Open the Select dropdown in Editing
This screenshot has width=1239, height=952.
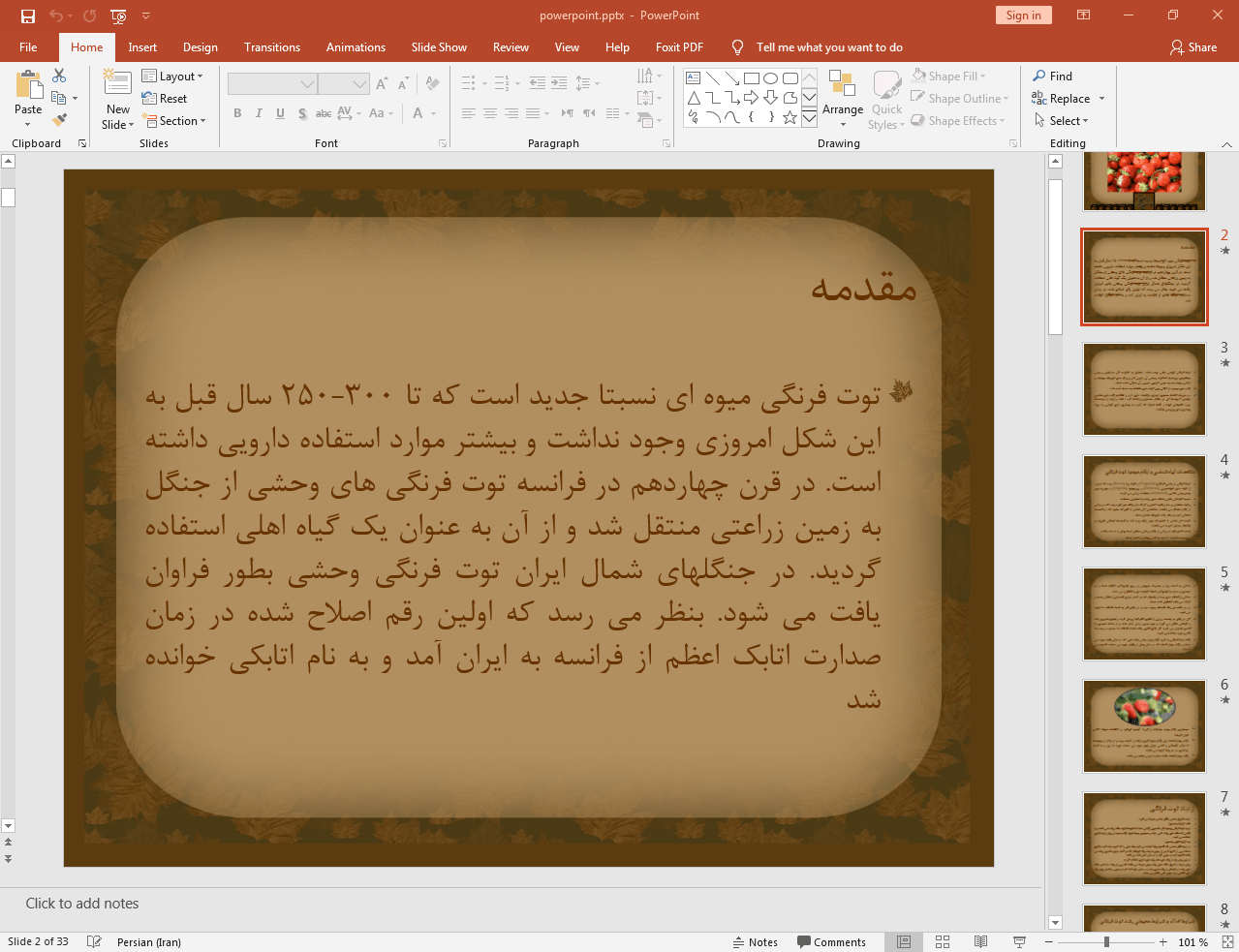click(x=1062, y=120)
